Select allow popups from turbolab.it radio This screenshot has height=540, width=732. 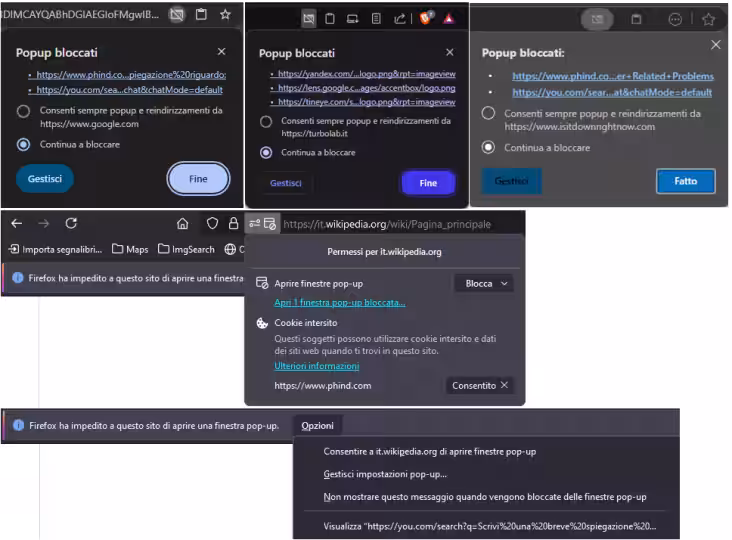[x=266, y=122]
